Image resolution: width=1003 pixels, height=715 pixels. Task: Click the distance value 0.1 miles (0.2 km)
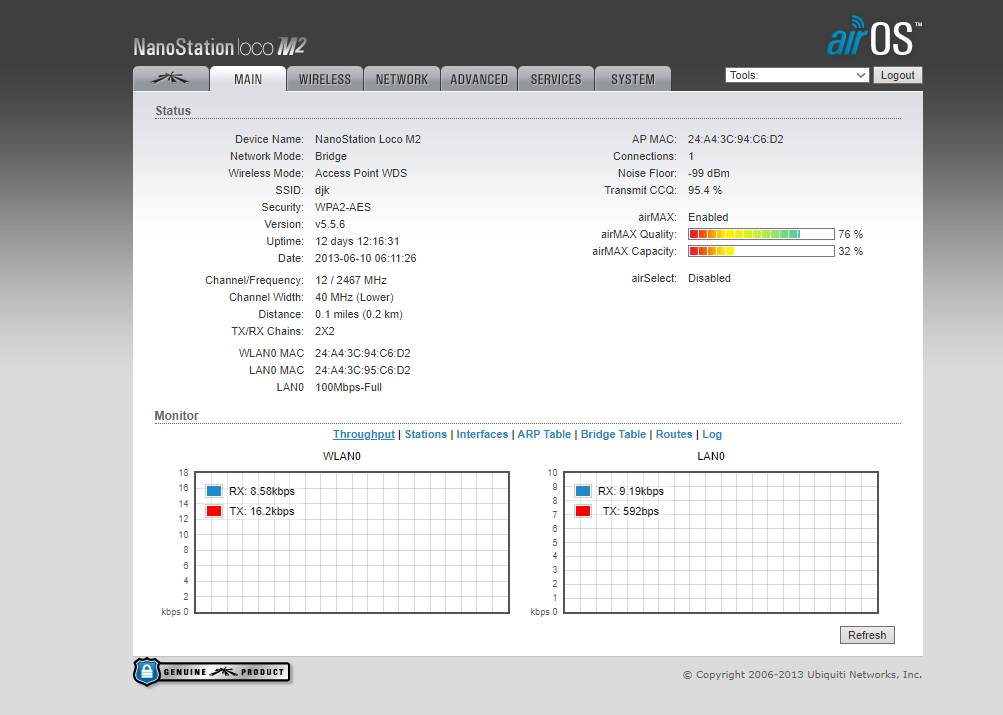pyautogui.click(x=359, y=315)
